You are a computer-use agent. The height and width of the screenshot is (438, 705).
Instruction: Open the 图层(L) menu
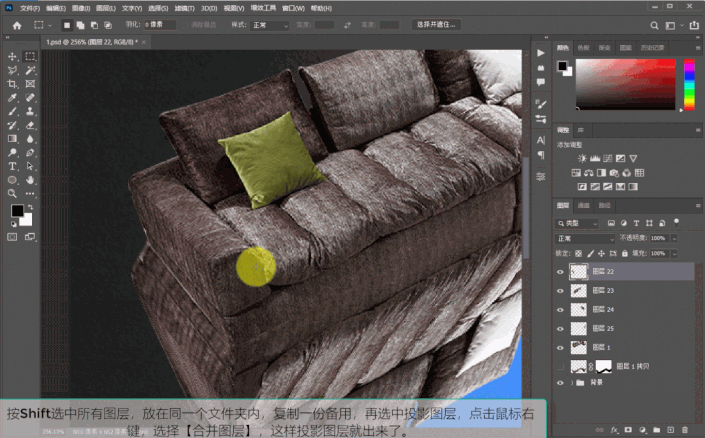coord(106,8)
